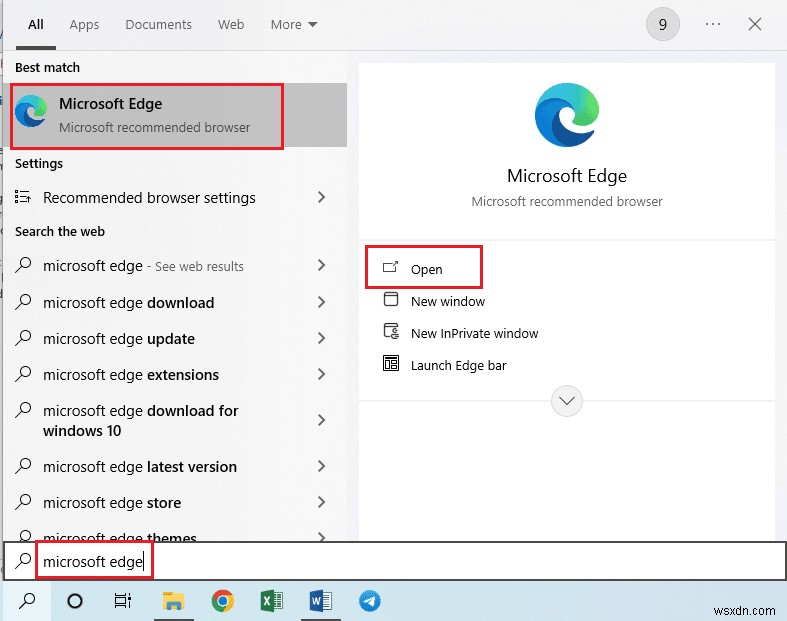
Task: Switch to the Documents tab
Action: point(158,24)
